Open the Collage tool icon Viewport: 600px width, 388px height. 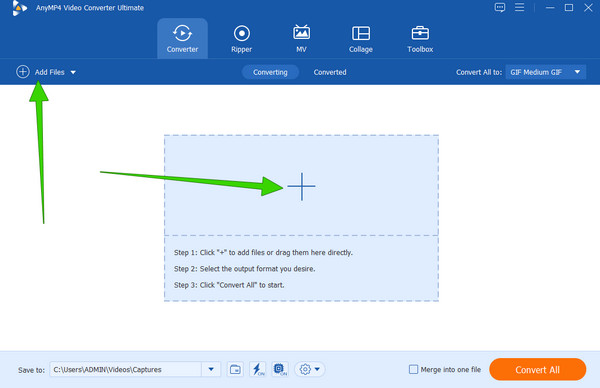coord(360,33)
